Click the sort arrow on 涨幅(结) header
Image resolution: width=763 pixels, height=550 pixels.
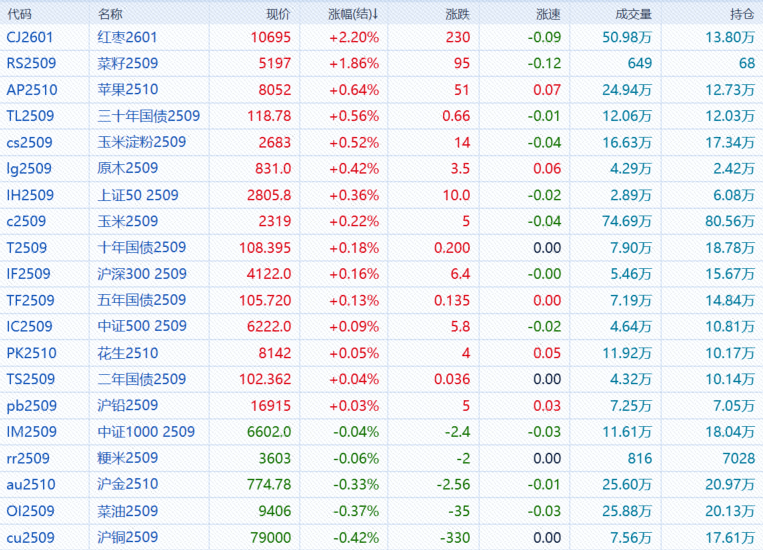coord(376,14)
